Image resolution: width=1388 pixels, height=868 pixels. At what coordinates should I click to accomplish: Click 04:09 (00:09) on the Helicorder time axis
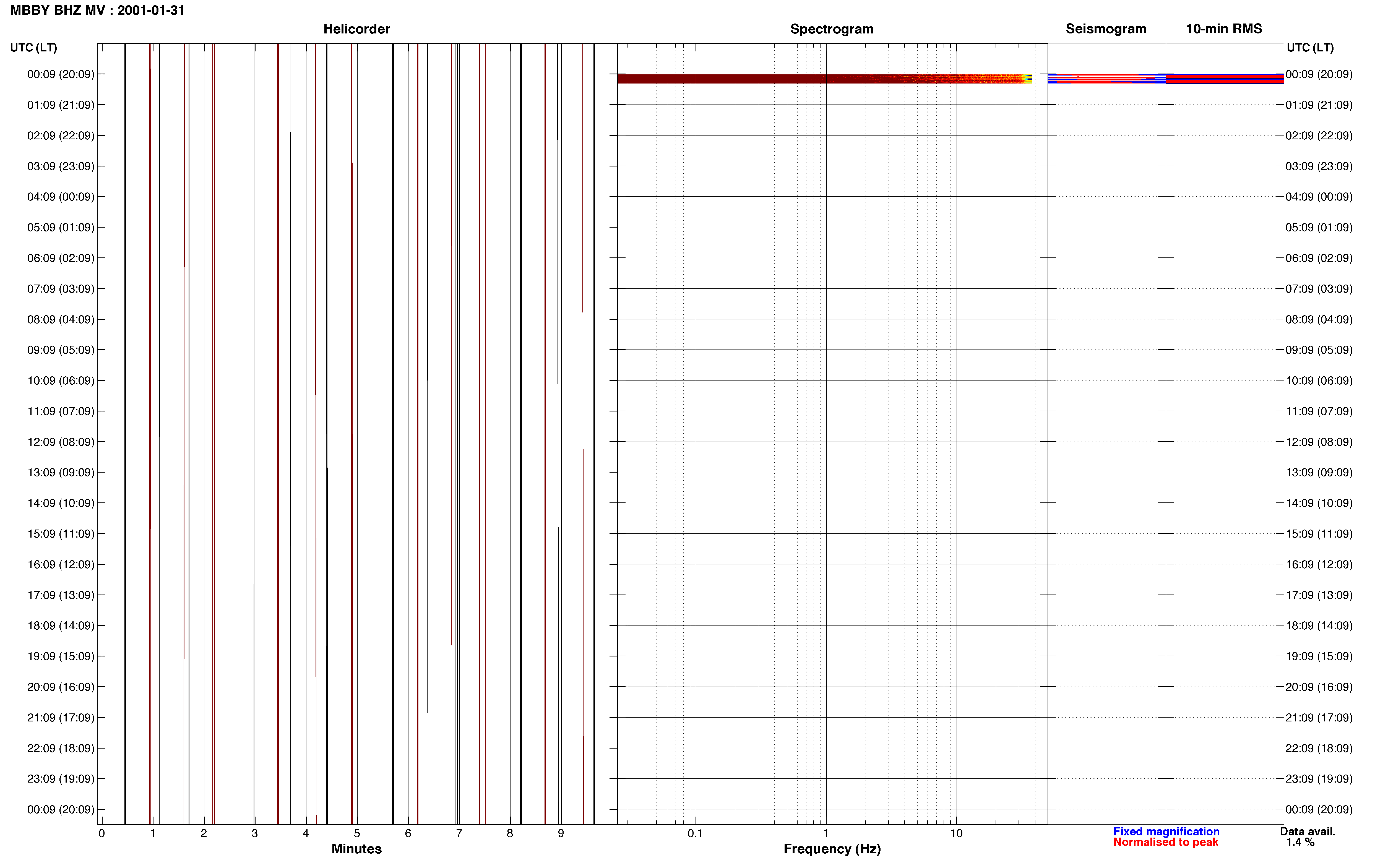point(61,197)
